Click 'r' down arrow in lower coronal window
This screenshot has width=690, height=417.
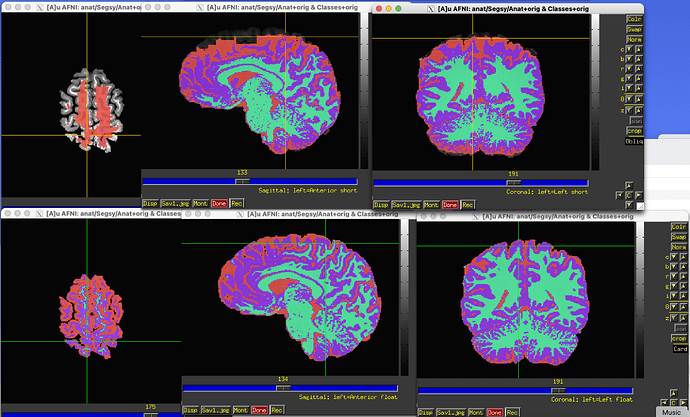[x=674, y=276]
